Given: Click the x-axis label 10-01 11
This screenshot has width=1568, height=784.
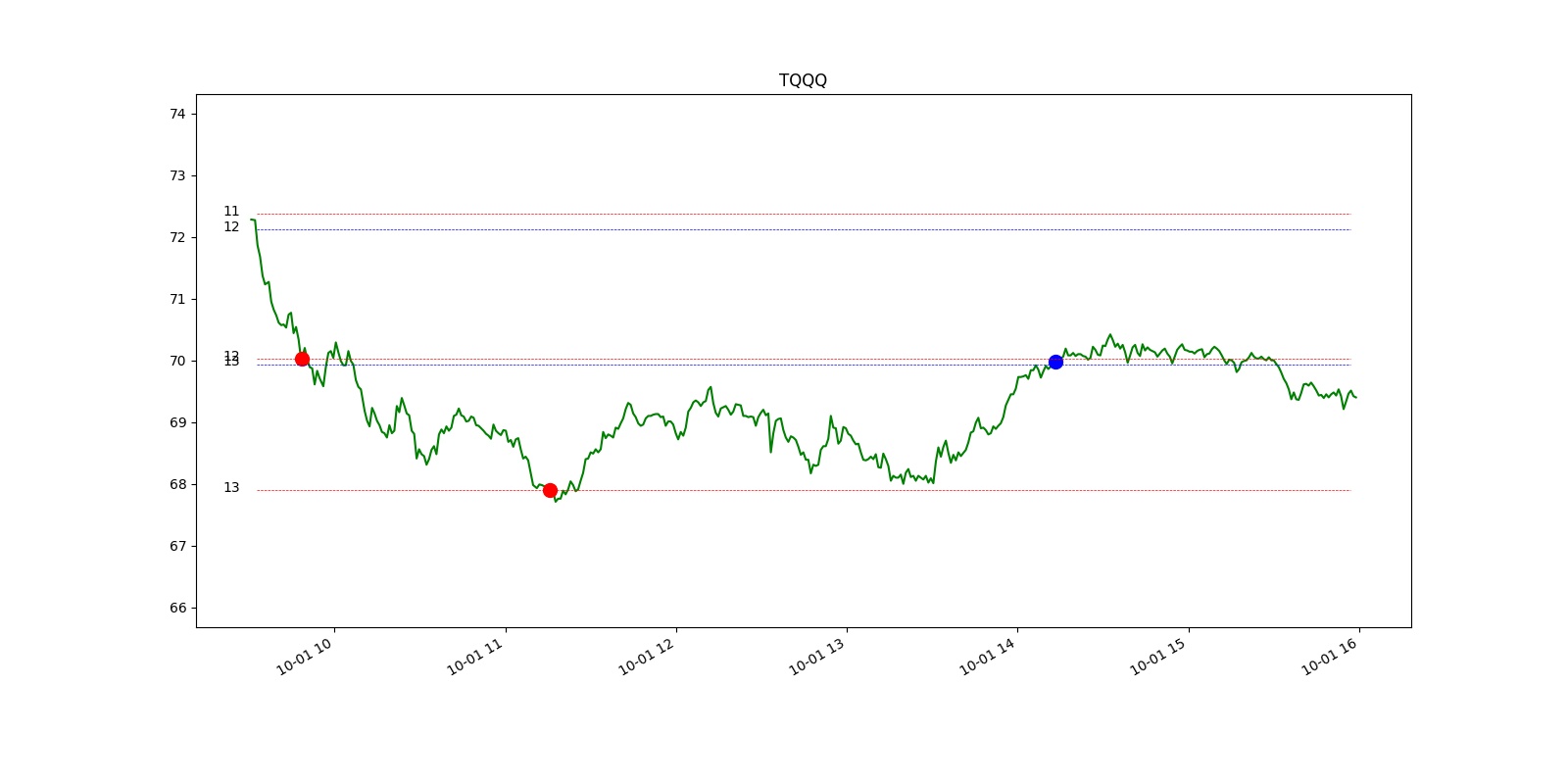Looking at the screenshot, I should 476,656.
